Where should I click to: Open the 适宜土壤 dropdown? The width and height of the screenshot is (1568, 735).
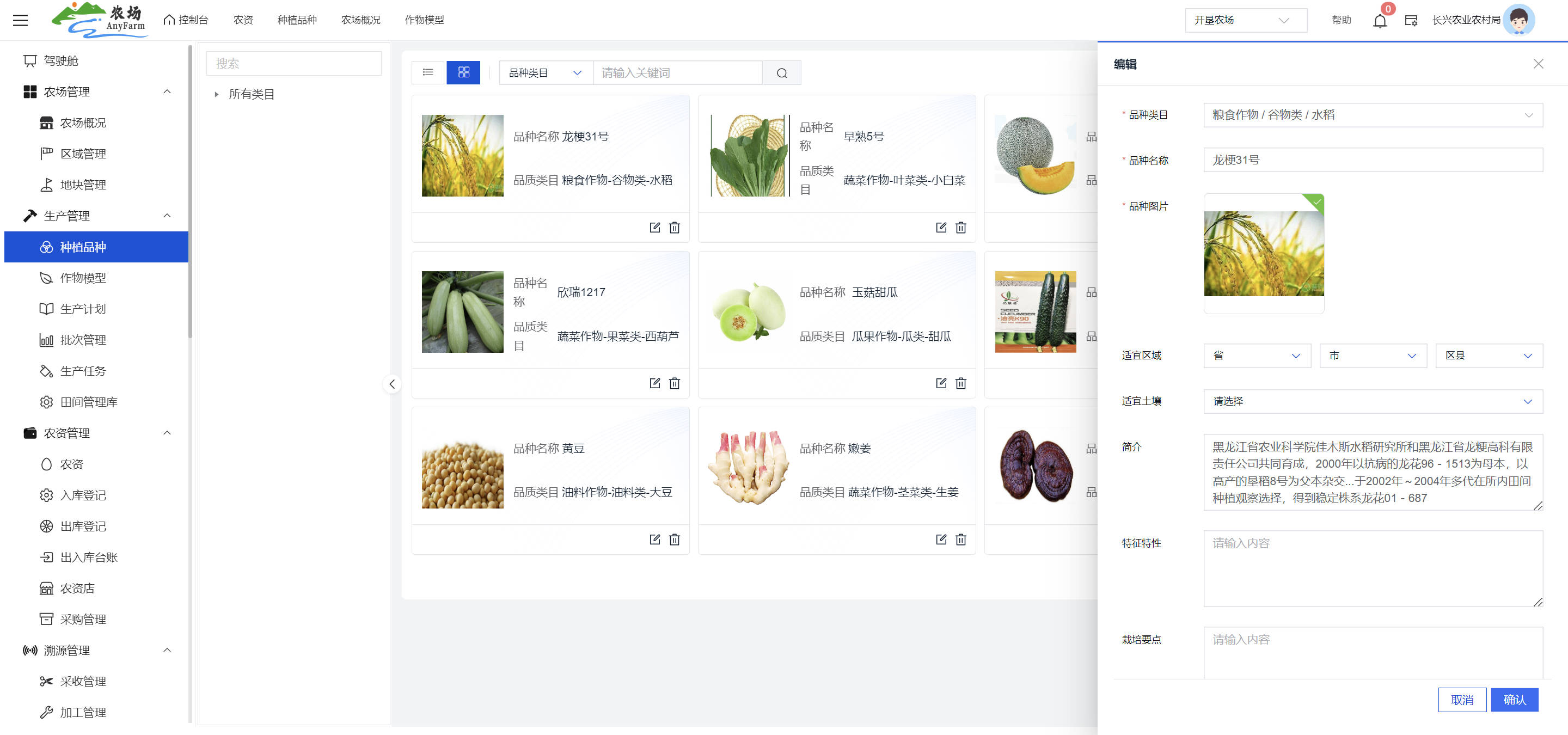pos(1372,402)
